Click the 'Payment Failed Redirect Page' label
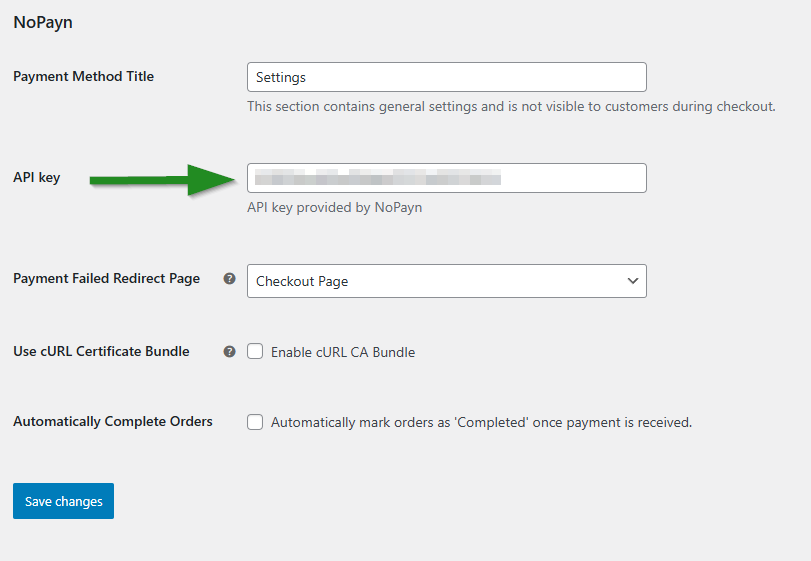The width and height of the screenshot is (811, 561). [106, 278]
